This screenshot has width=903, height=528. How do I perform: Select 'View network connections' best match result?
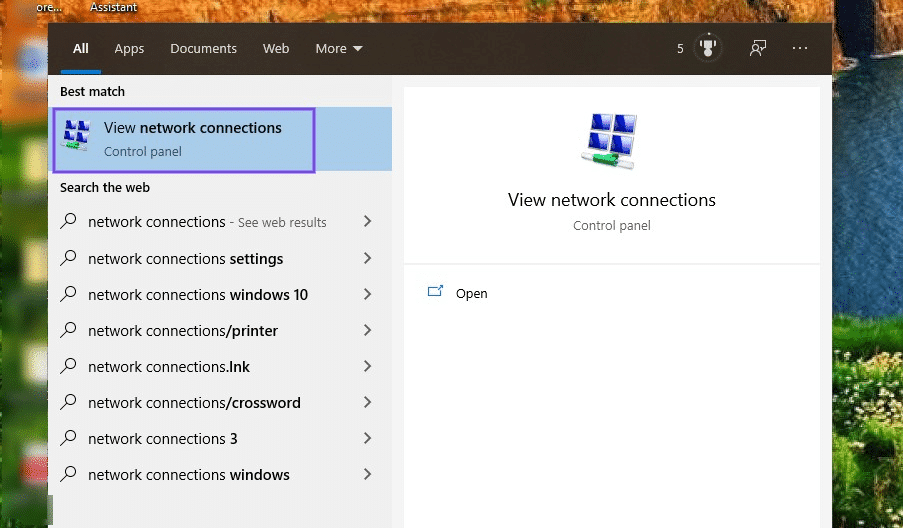coord(192,139)
